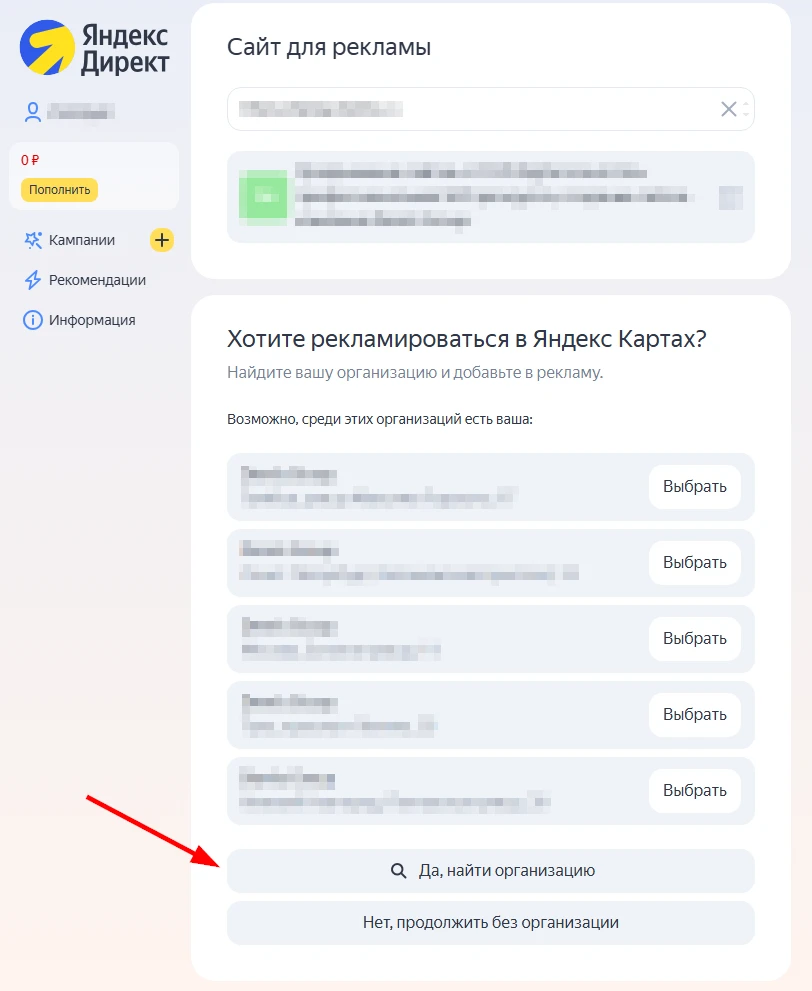
Task: Select the second organization with Выбрать
Action: click(694, 563)
